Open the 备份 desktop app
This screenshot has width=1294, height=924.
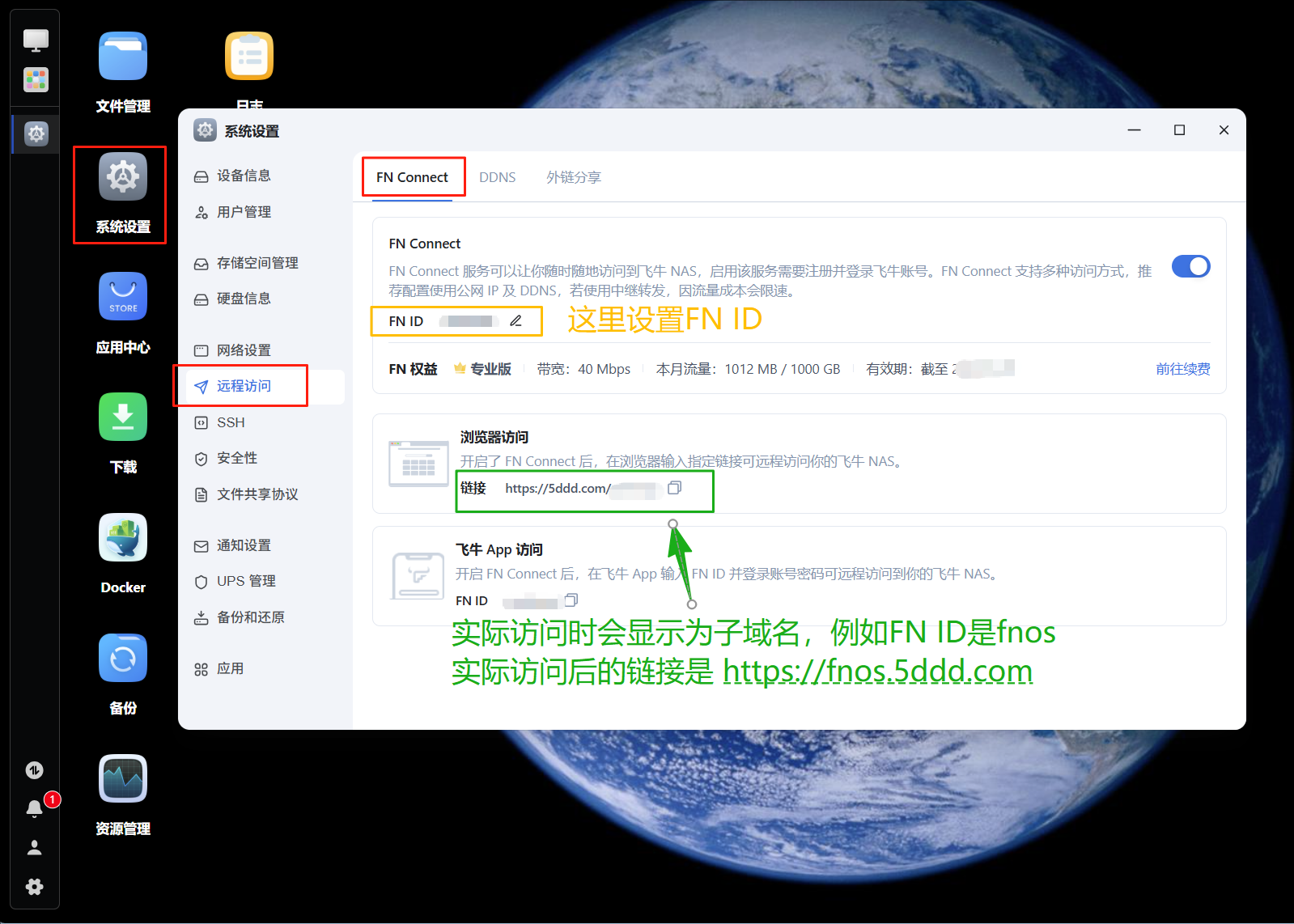(123, 676)
